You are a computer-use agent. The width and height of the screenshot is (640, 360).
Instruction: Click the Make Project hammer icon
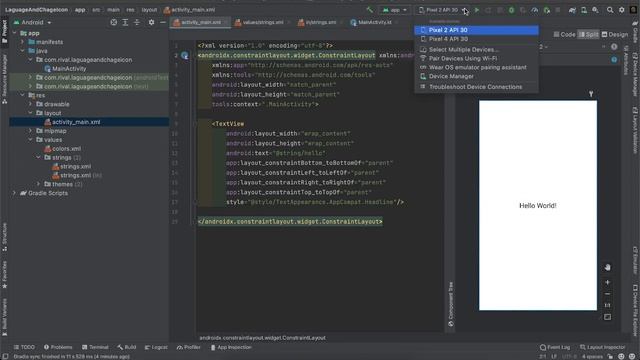[369, 10]
